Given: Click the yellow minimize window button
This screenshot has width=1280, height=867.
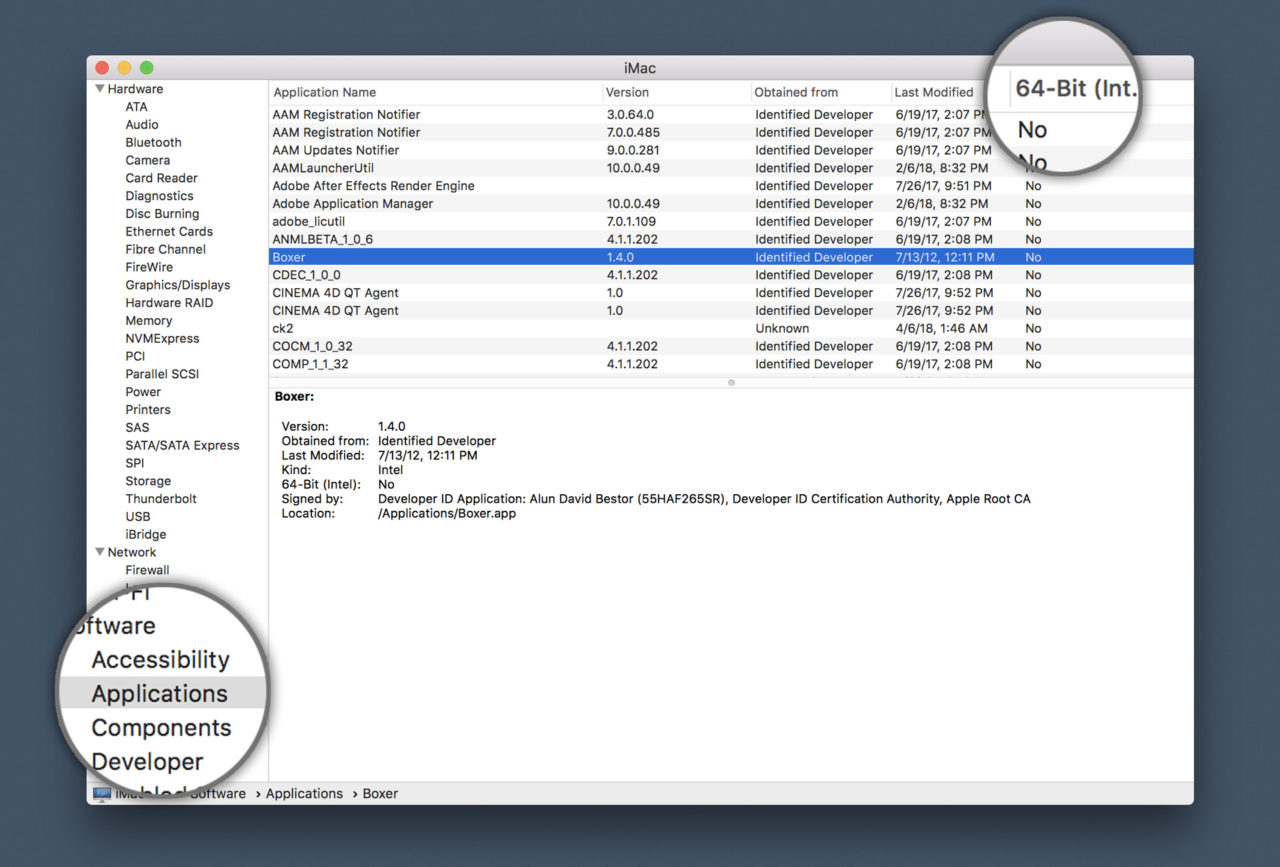Looking at the screenshot, I should (x=124, y=68).
